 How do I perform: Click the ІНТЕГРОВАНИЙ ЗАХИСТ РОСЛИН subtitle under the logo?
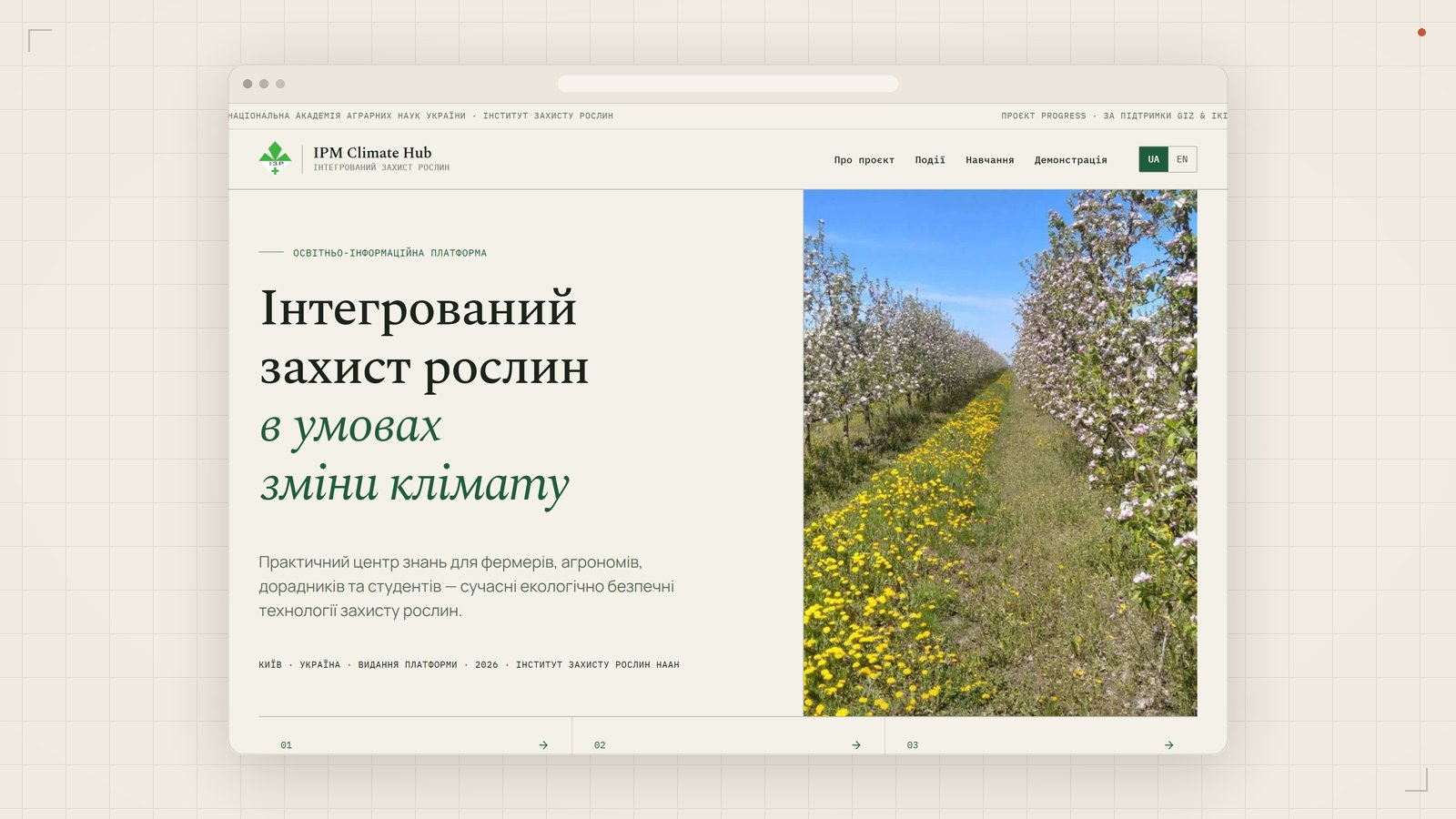pyautogui.click(x=381, y=167)
